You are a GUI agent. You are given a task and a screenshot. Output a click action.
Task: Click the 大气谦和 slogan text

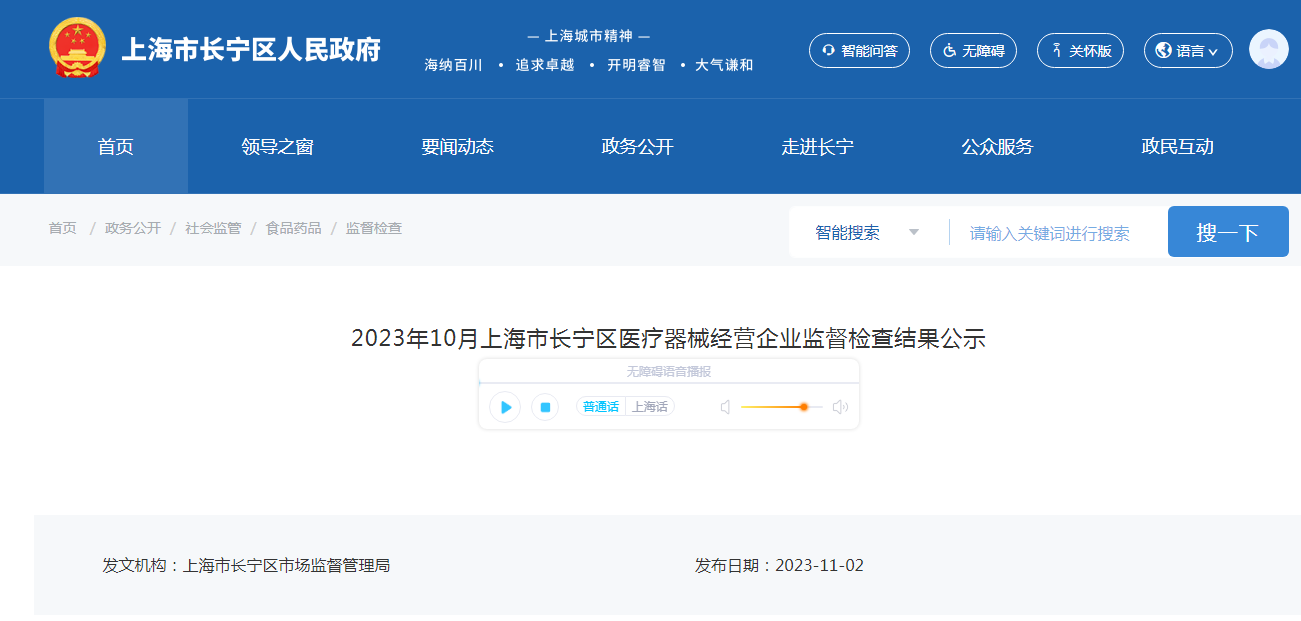(724, 65)
